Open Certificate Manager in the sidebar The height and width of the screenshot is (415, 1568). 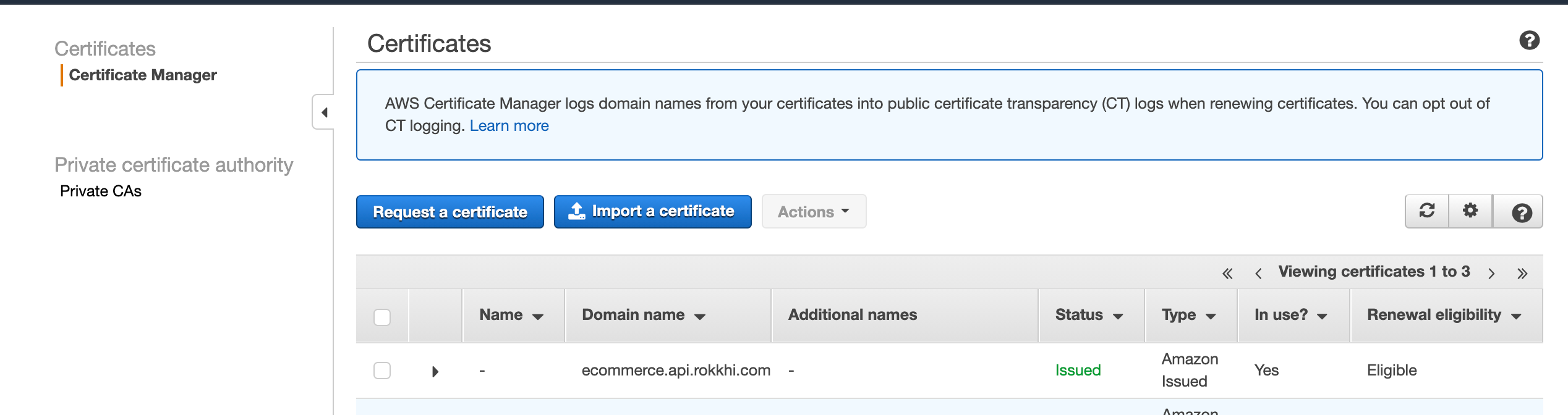143,75
